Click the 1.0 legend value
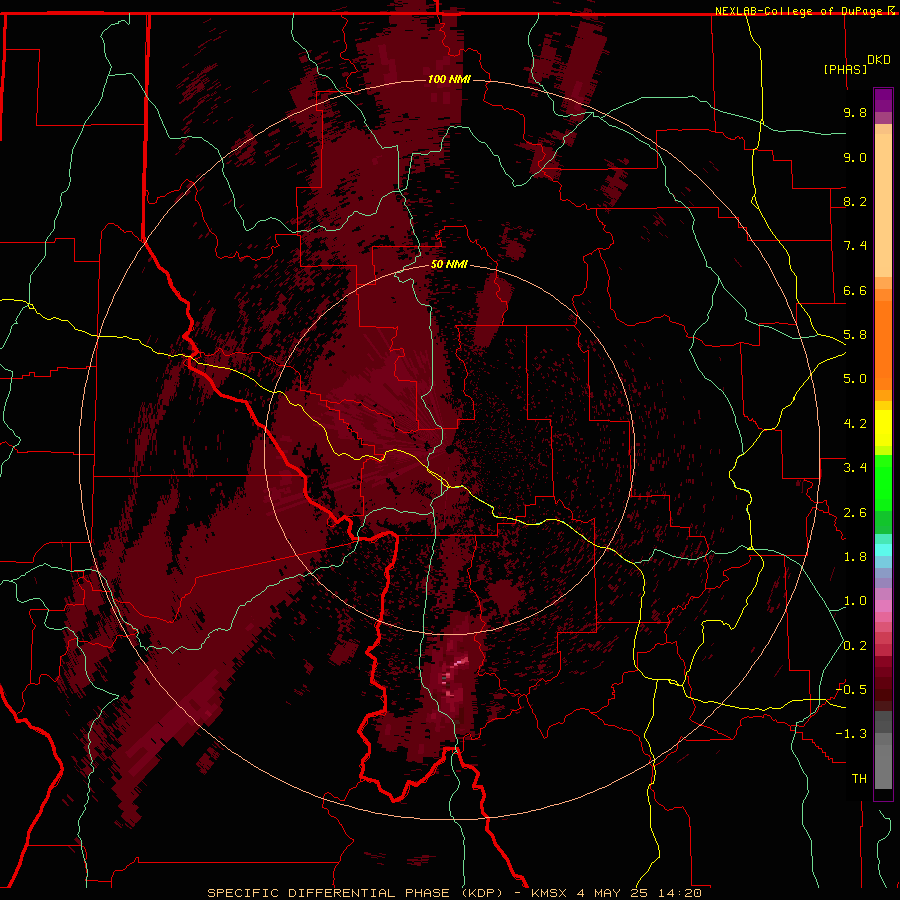The height and width of the screenshot is (900, 900). (855, 601)
